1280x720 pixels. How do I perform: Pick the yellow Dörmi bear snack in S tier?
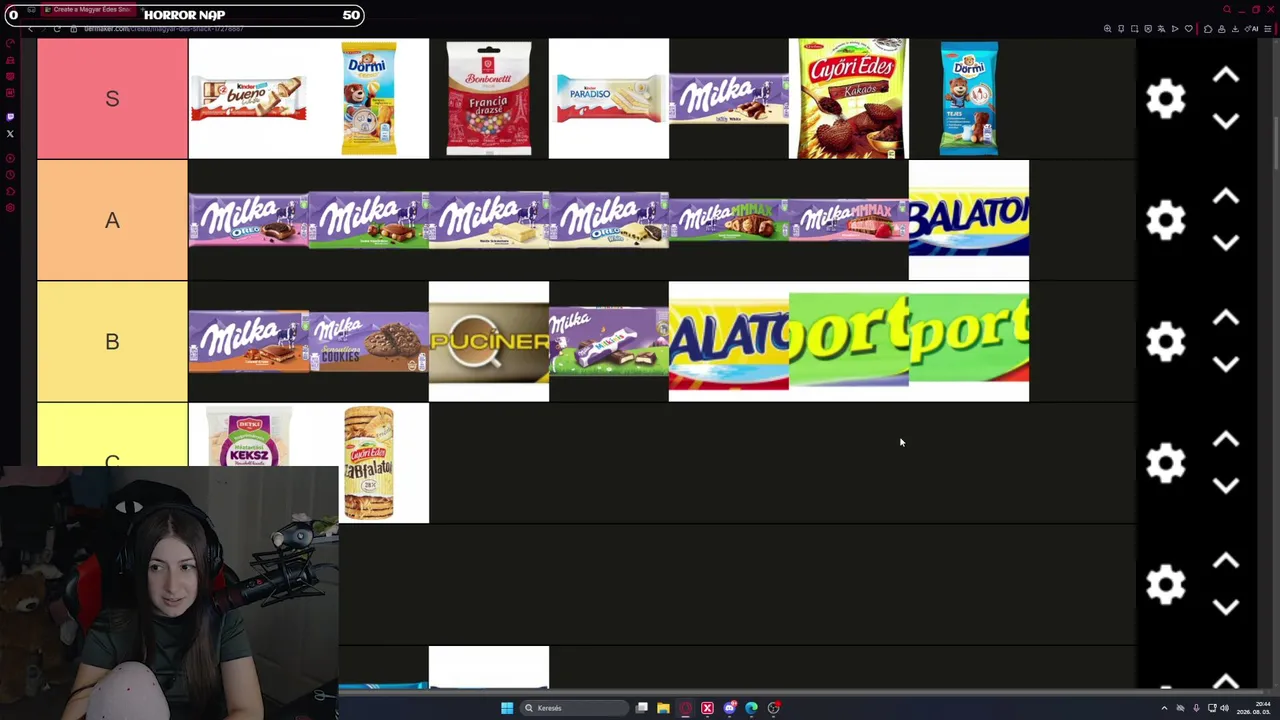click(369, 98)
